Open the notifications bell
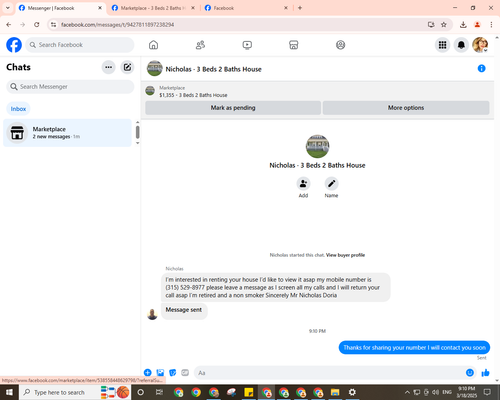This screenshot has height=400, width=500. (x=461, y=45)
